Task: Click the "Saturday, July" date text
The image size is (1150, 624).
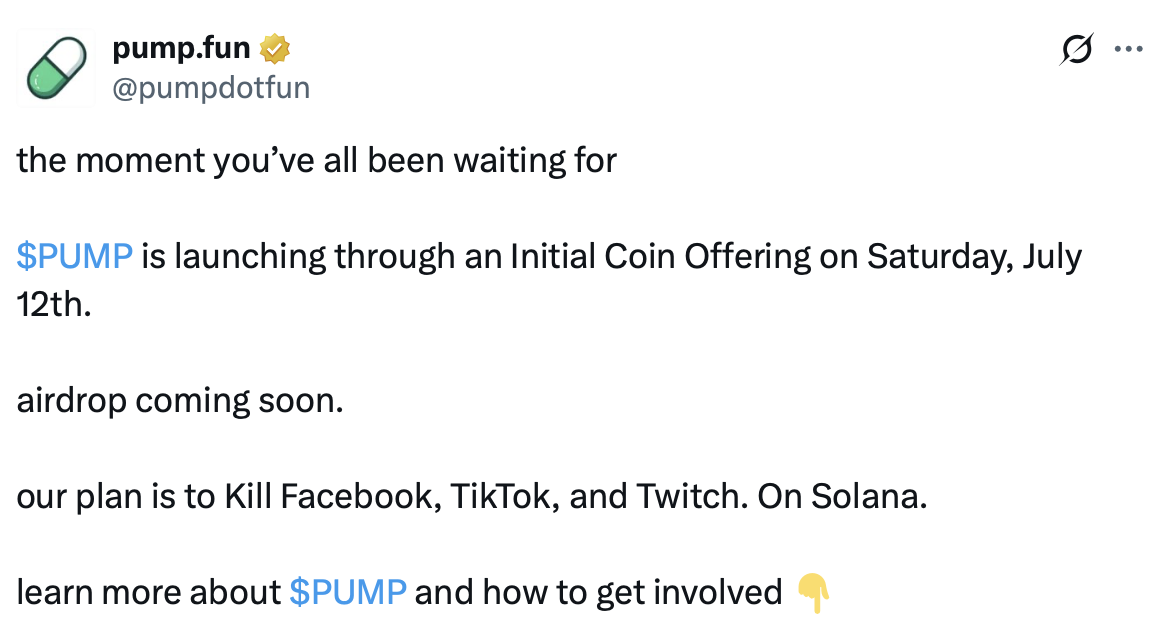Action: click(974, 257)
